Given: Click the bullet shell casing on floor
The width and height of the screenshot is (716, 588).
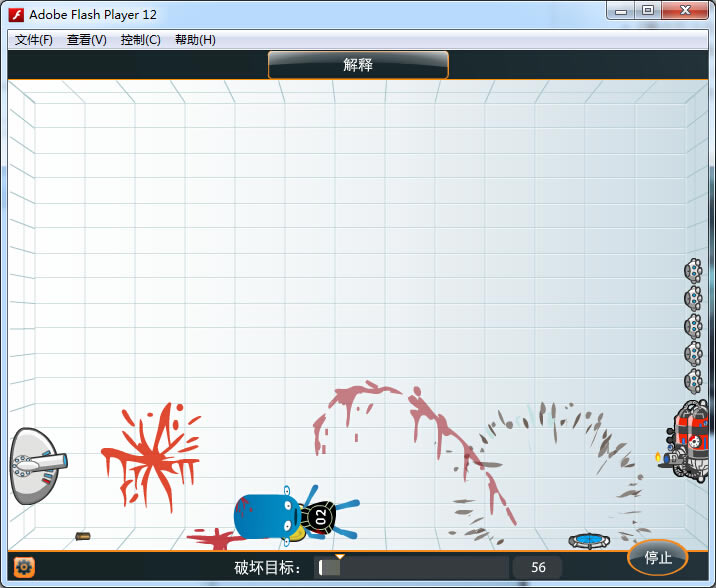Looking at the screenshot, I should click(x=83, y=537).
